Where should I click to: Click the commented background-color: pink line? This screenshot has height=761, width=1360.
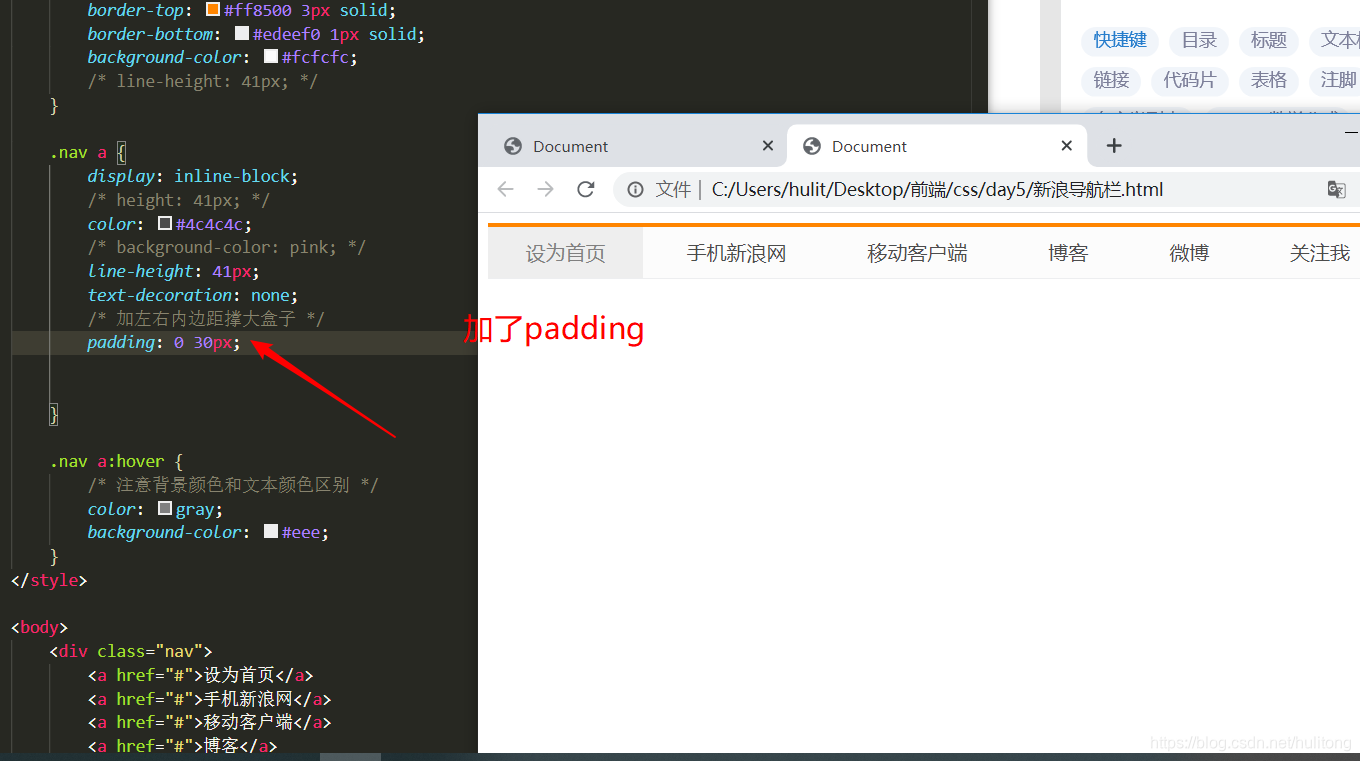click(x=227, y=247)
